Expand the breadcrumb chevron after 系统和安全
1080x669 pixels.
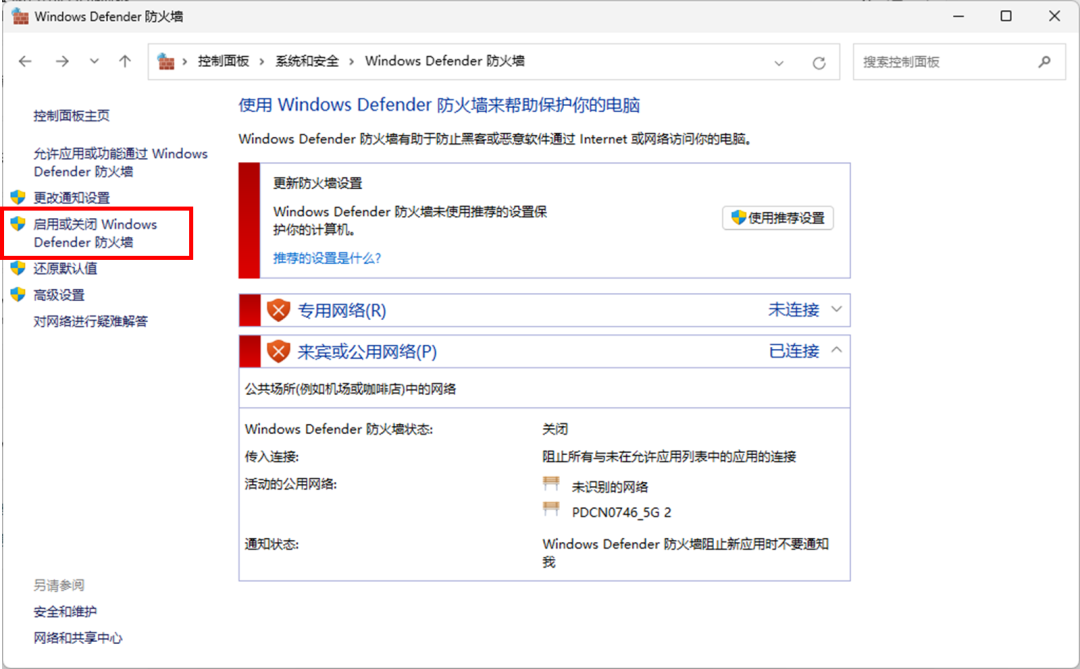coord(351,61)
